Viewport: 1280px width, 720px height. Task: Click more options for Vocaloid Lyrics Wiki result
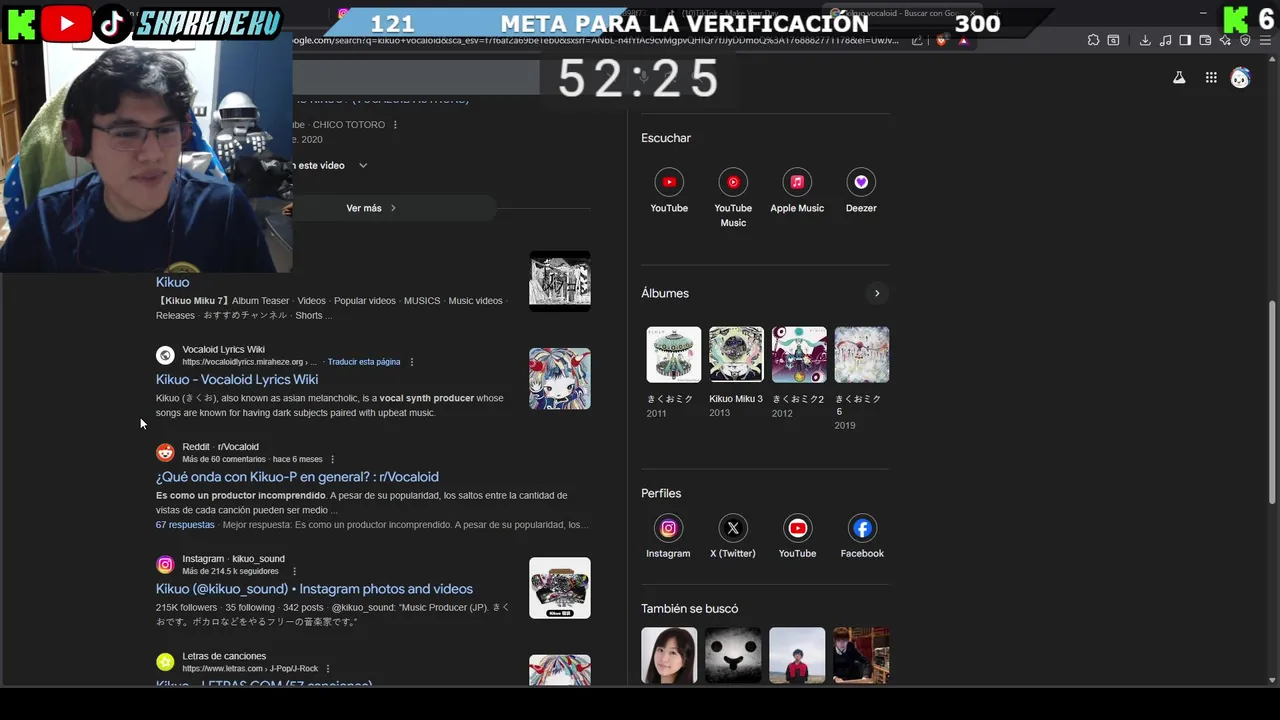coord(412,362)
